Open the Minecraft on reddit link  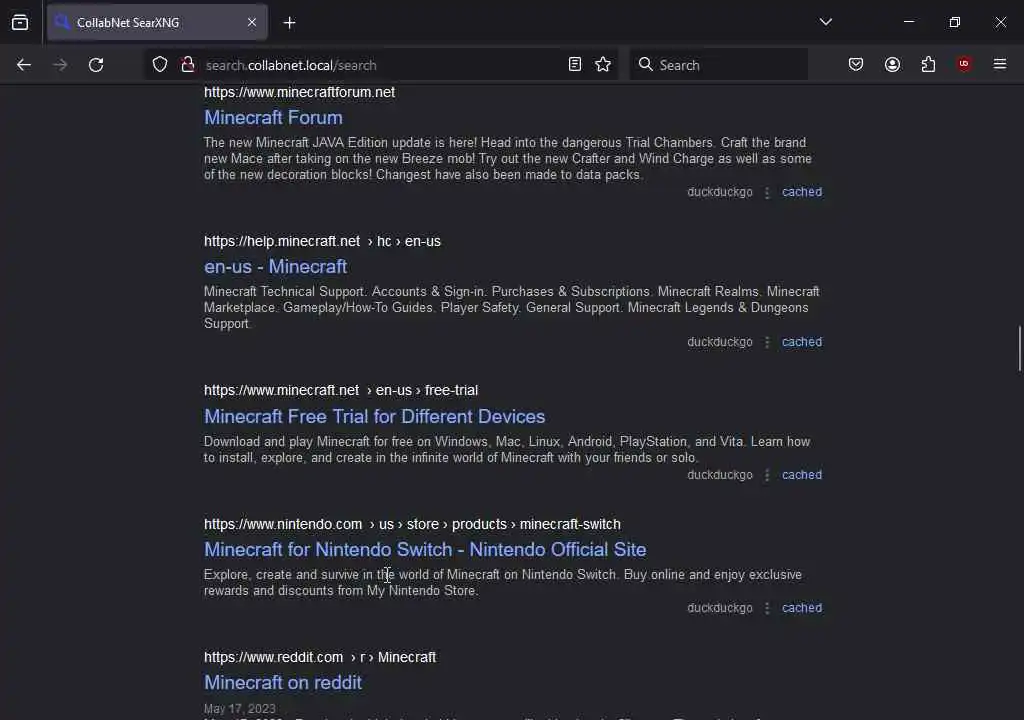point(283,683)
